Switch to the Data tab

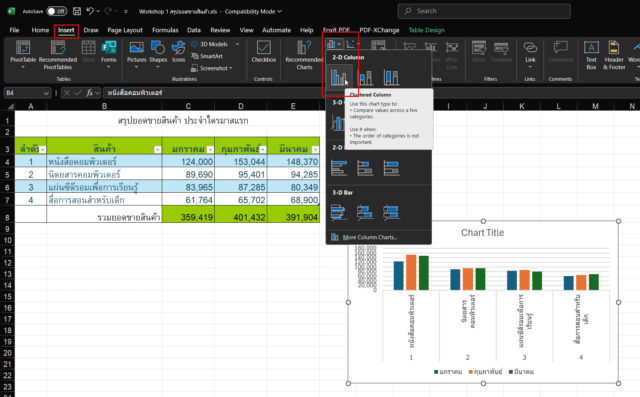pyautogui.click(x=194, y=30)
